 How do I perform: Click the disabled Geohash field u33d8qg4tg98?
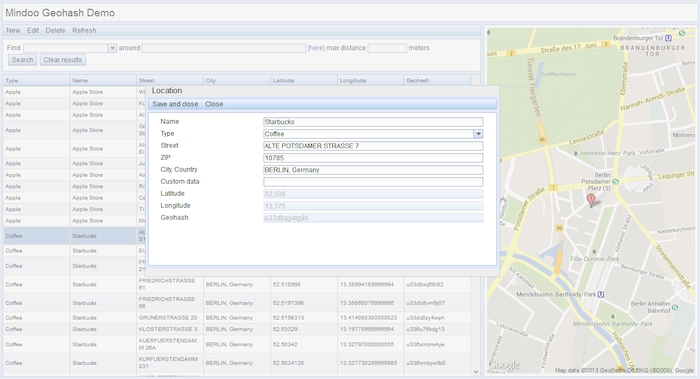pyautogui.click(x=373, y=218)
